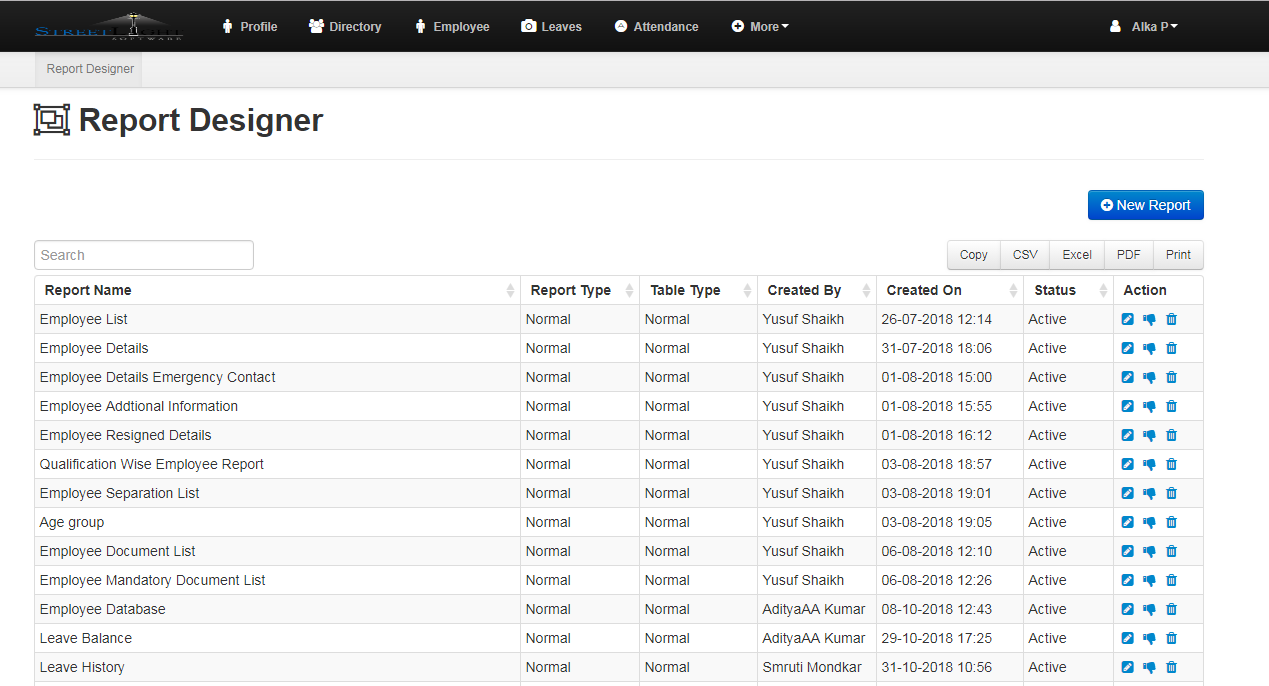Image resolution: width=1269 pixels, height=686 pixels.
Task: Create a New Report
Action: (1145, 205)
